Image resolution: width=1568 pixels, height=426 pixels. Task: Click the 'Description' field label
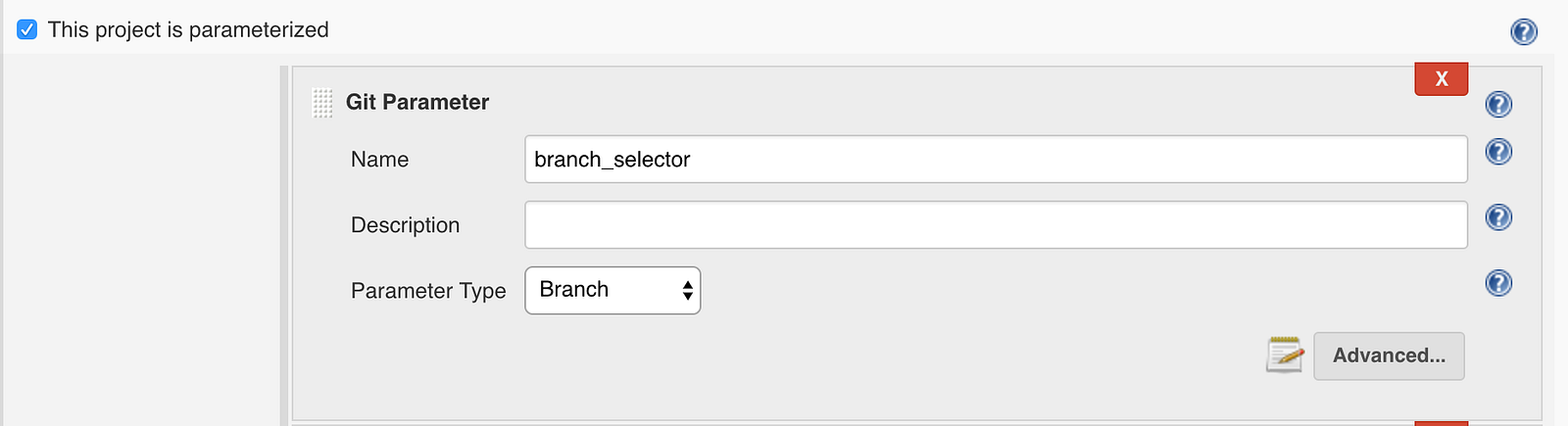coord(405,225)
